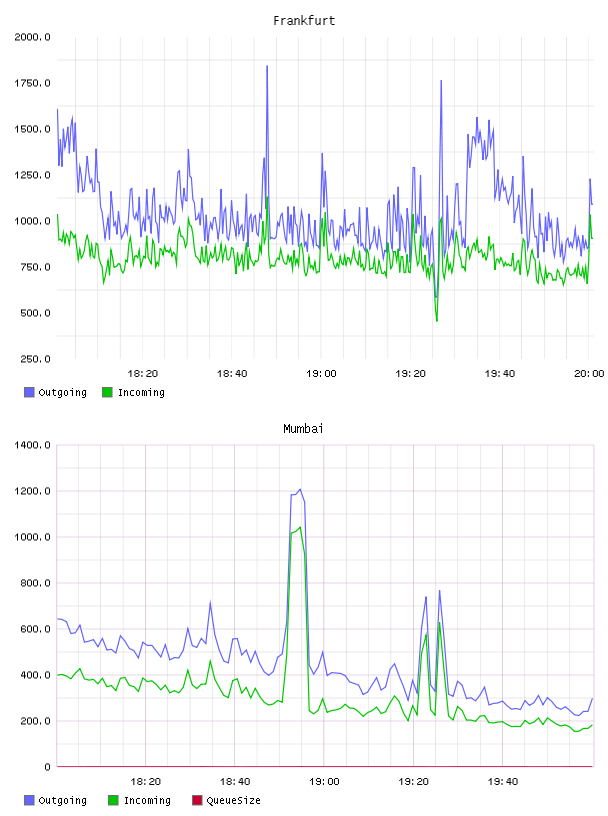Viewport: 608px width, 816px height.
Task: Click the blue Outgoing swatch in Frankfurt legend
Action: pyautogui.click(x=29, y=392)
